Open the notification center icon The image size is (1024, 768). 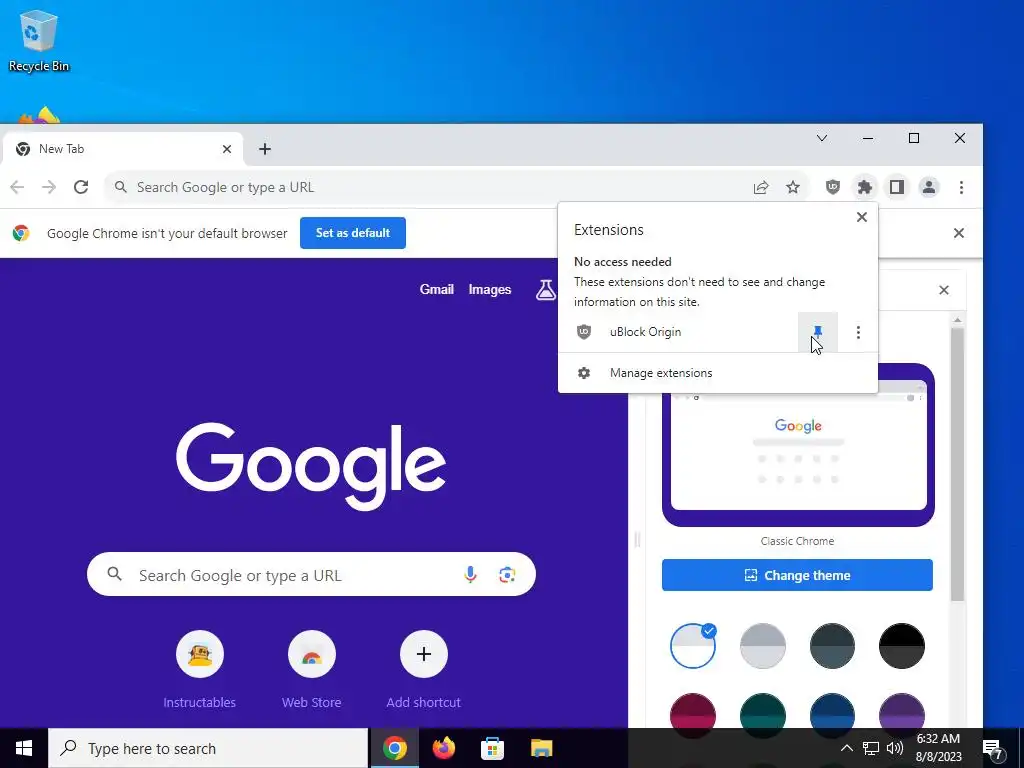993,748
